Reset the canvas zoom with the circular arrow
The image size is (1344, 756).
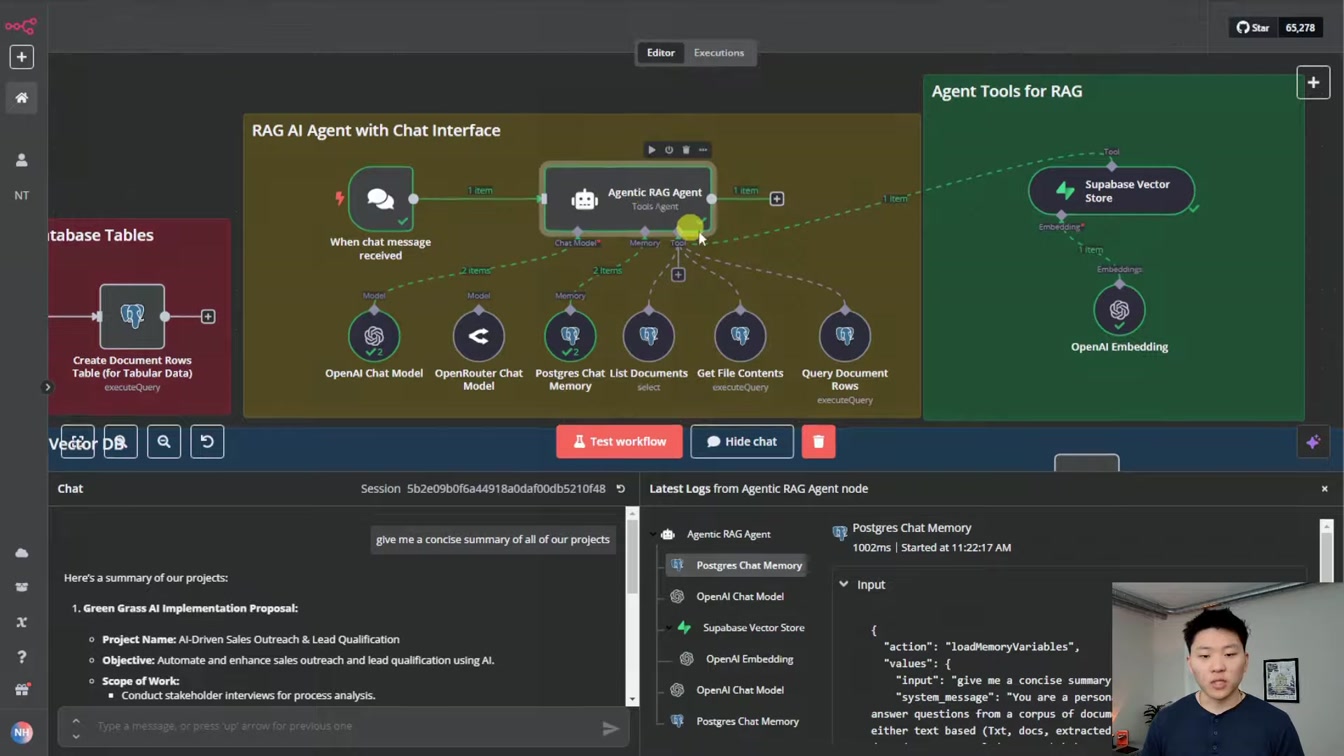207,442
